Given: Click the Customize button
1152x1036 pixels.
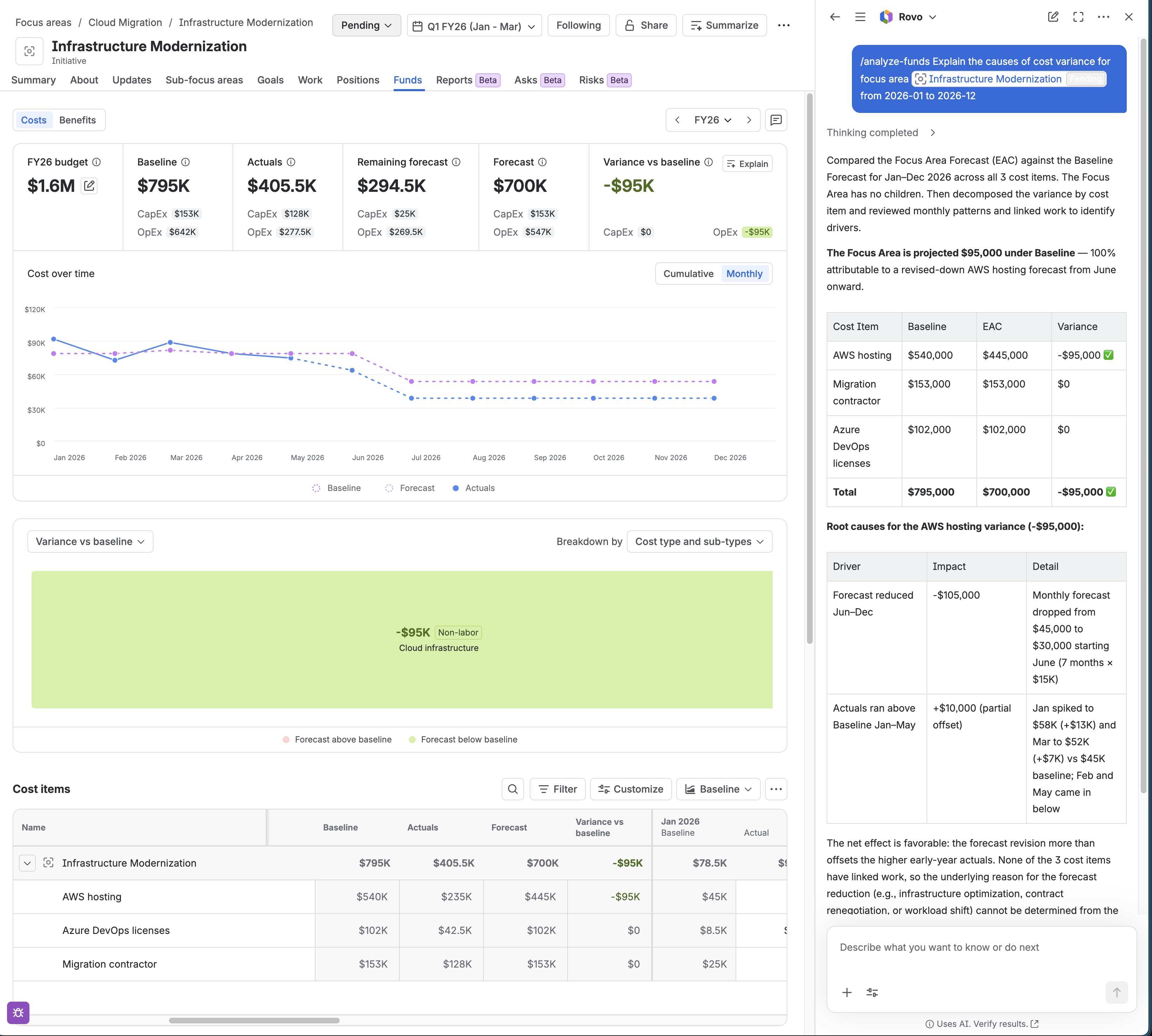Looking at the screenshot, I should coord(631,789).
